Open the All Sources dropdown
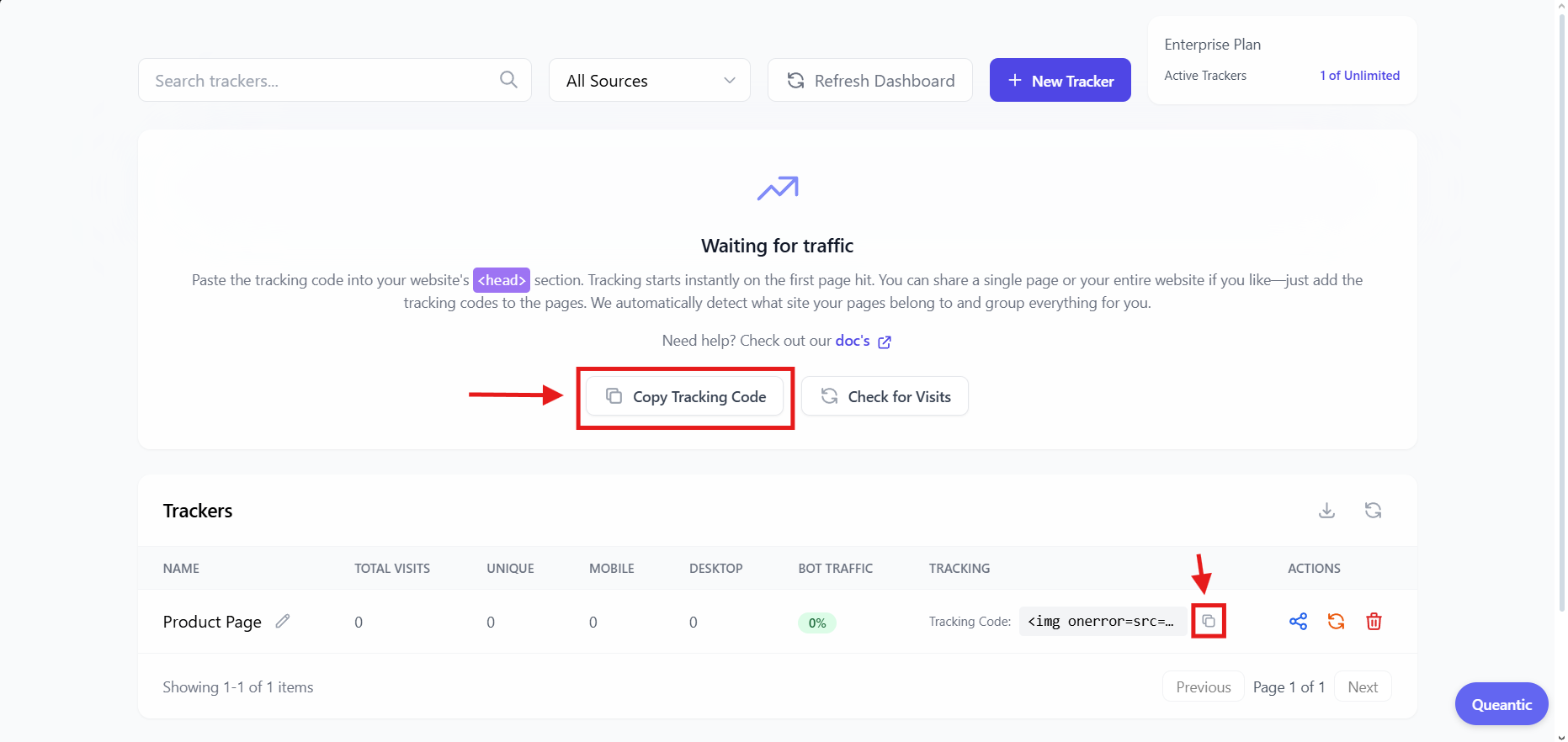The image size is (1568, 742). coord(649,80)
